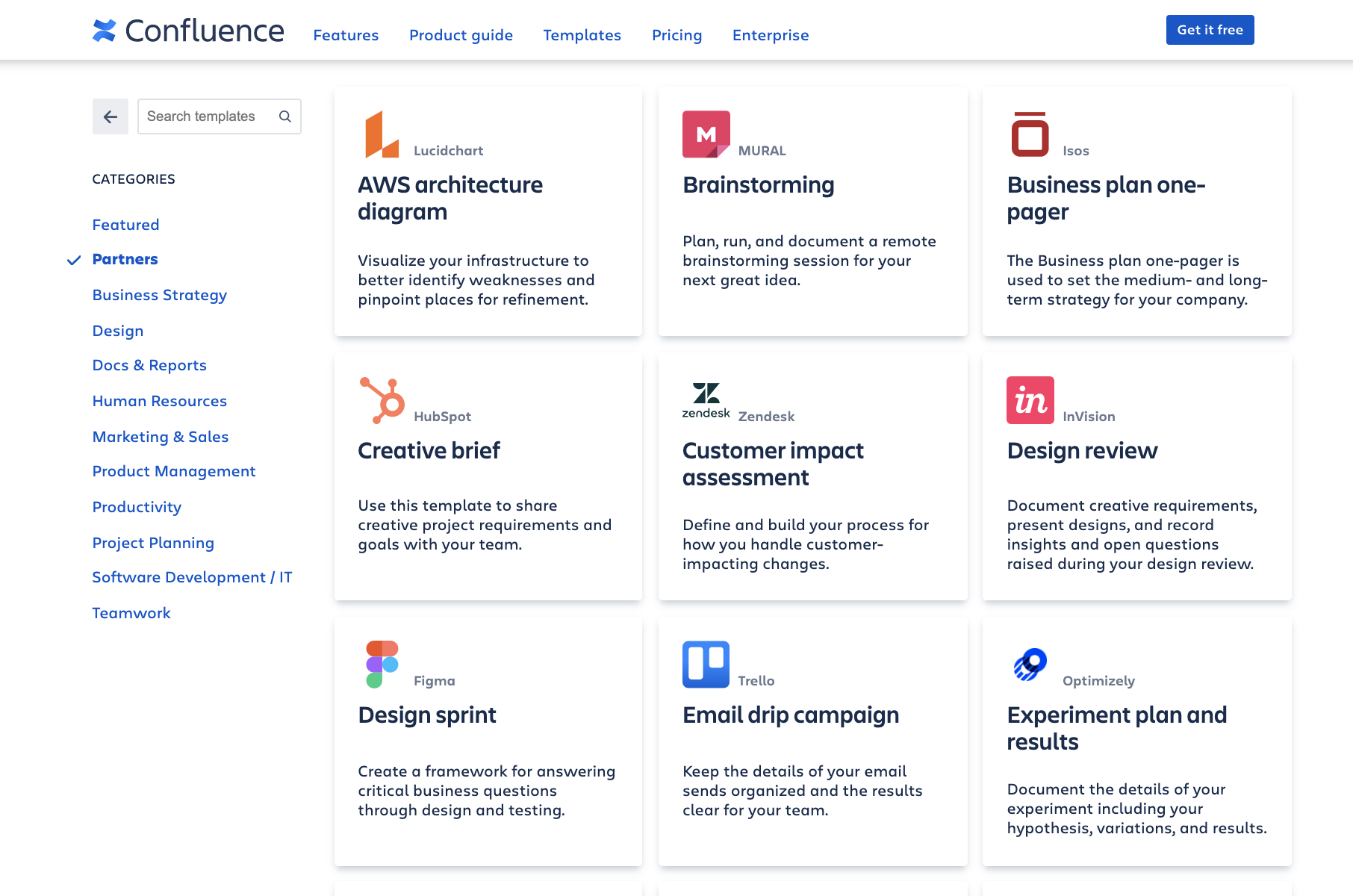
Task: Click the HubSpot logo icon
Action: click(x=382, y=400)
